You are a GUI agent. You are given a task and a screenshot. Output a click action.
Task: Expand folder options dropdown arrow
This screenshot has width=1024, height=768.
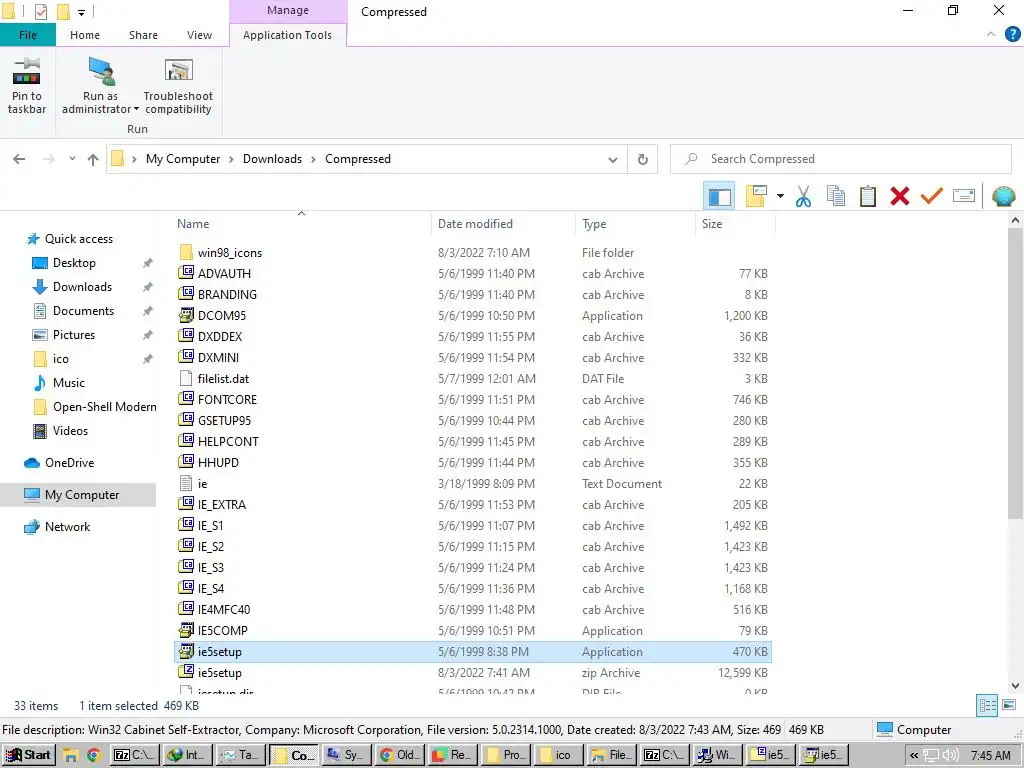pos(780,196)
